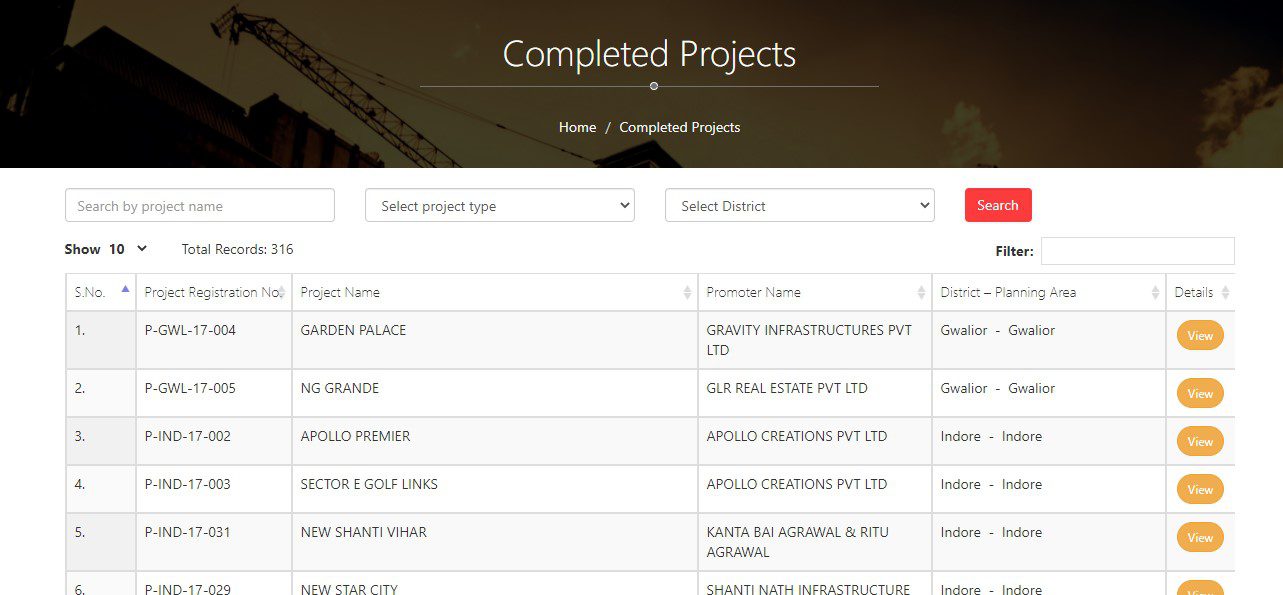Open the Select project type dropdown
The height and width of the screenshot is (595, 1283).
pyautogui.click(x=499, y=205)
